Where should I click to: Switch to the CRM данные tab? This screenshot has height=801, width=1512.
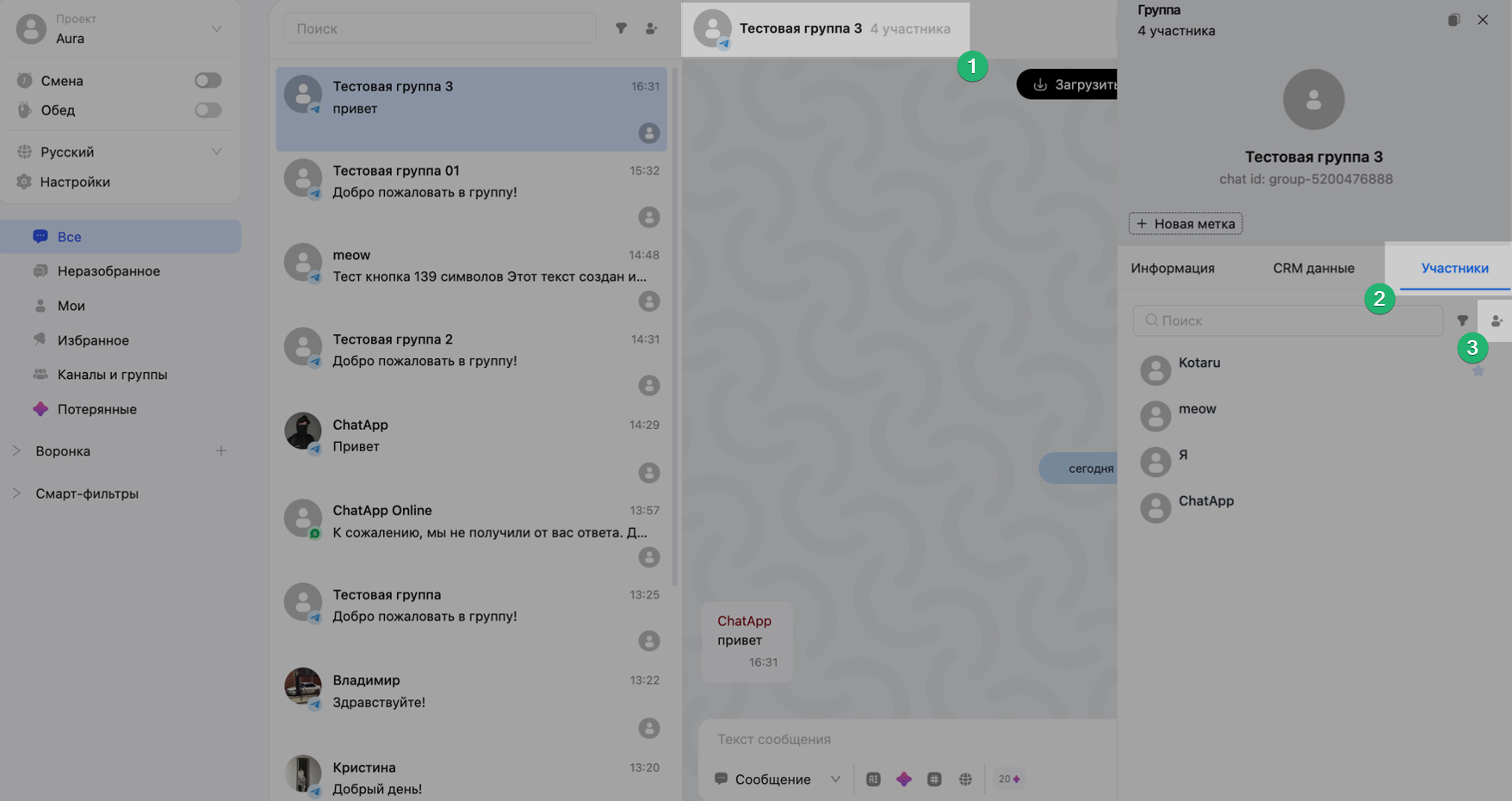(1313, 268)
